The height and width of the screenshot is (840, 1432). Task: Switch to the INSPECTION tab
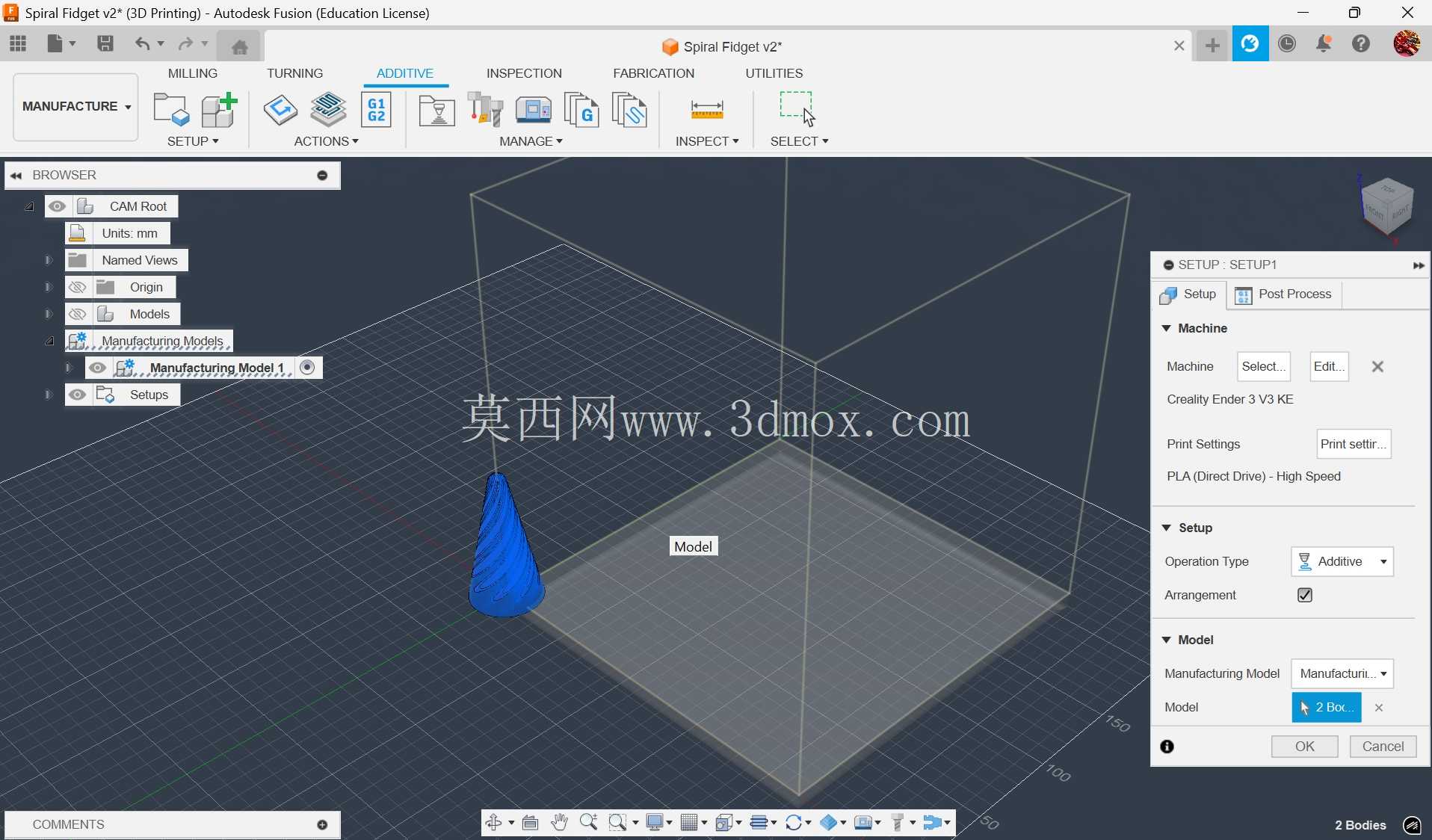click(524, 73)
